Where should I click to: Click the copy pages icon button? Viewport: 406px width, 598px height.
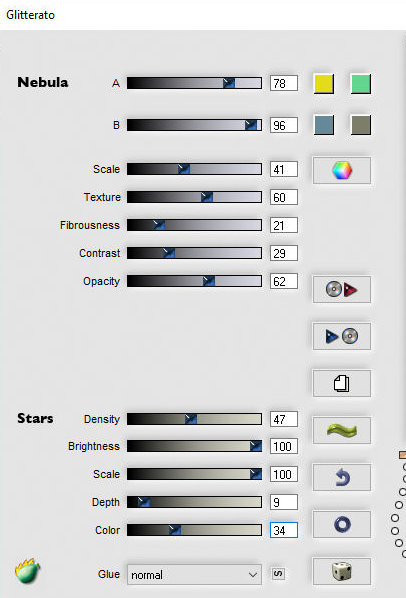click(x=342, y=383)
